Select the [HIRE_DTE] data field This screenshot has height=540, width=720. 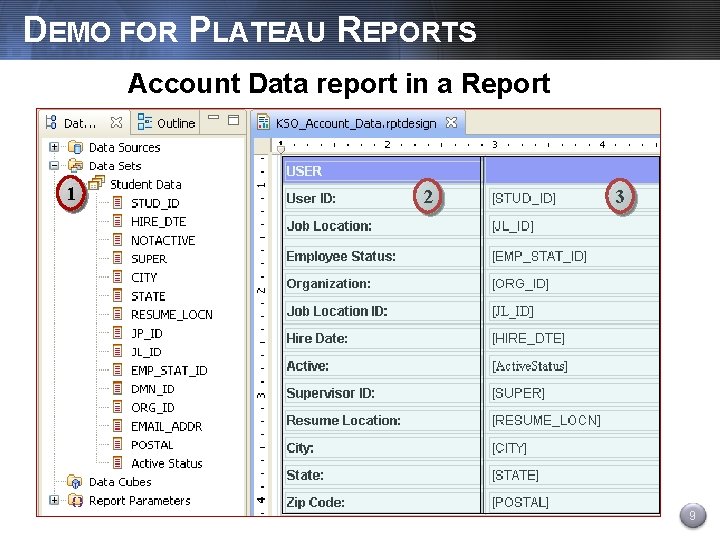(573, 338)
